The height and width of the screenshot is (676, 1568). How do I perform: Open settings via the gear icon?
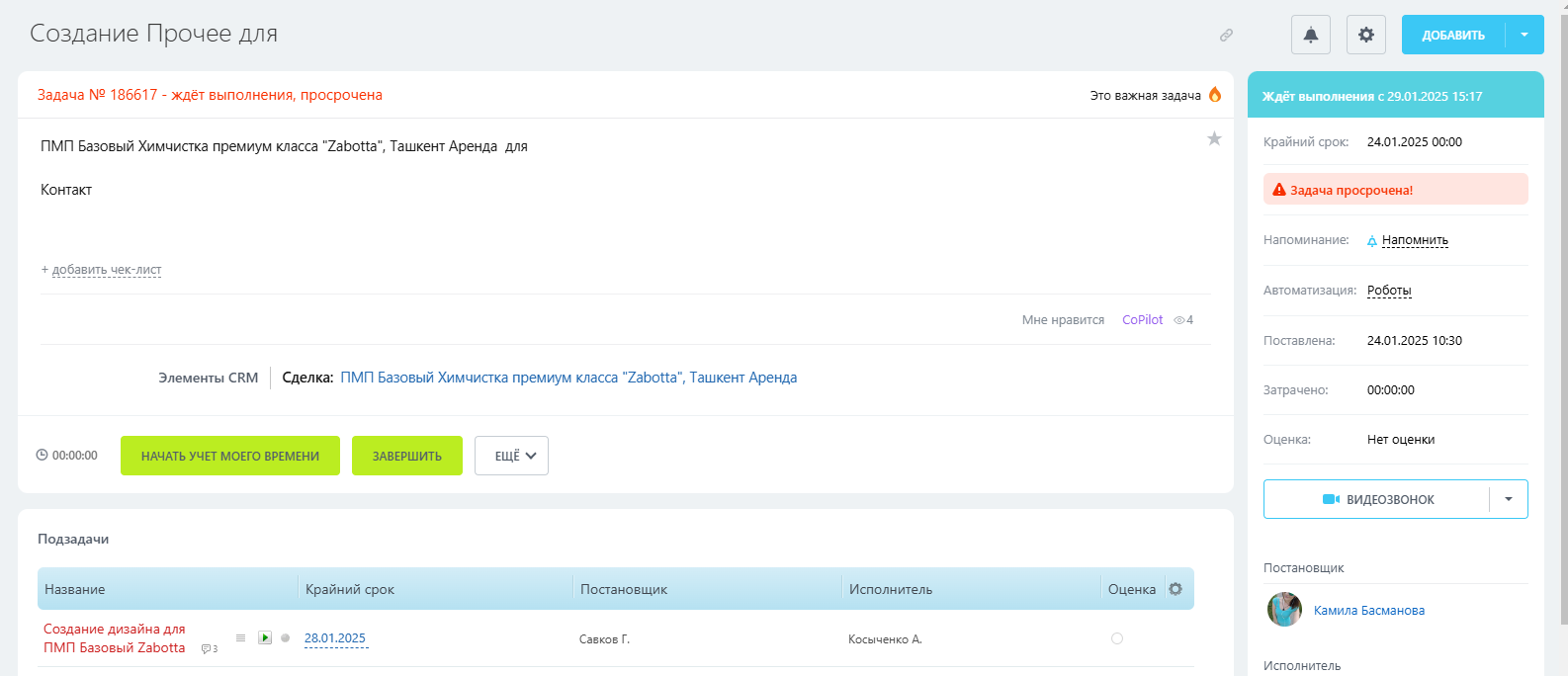coord(1365,35)
